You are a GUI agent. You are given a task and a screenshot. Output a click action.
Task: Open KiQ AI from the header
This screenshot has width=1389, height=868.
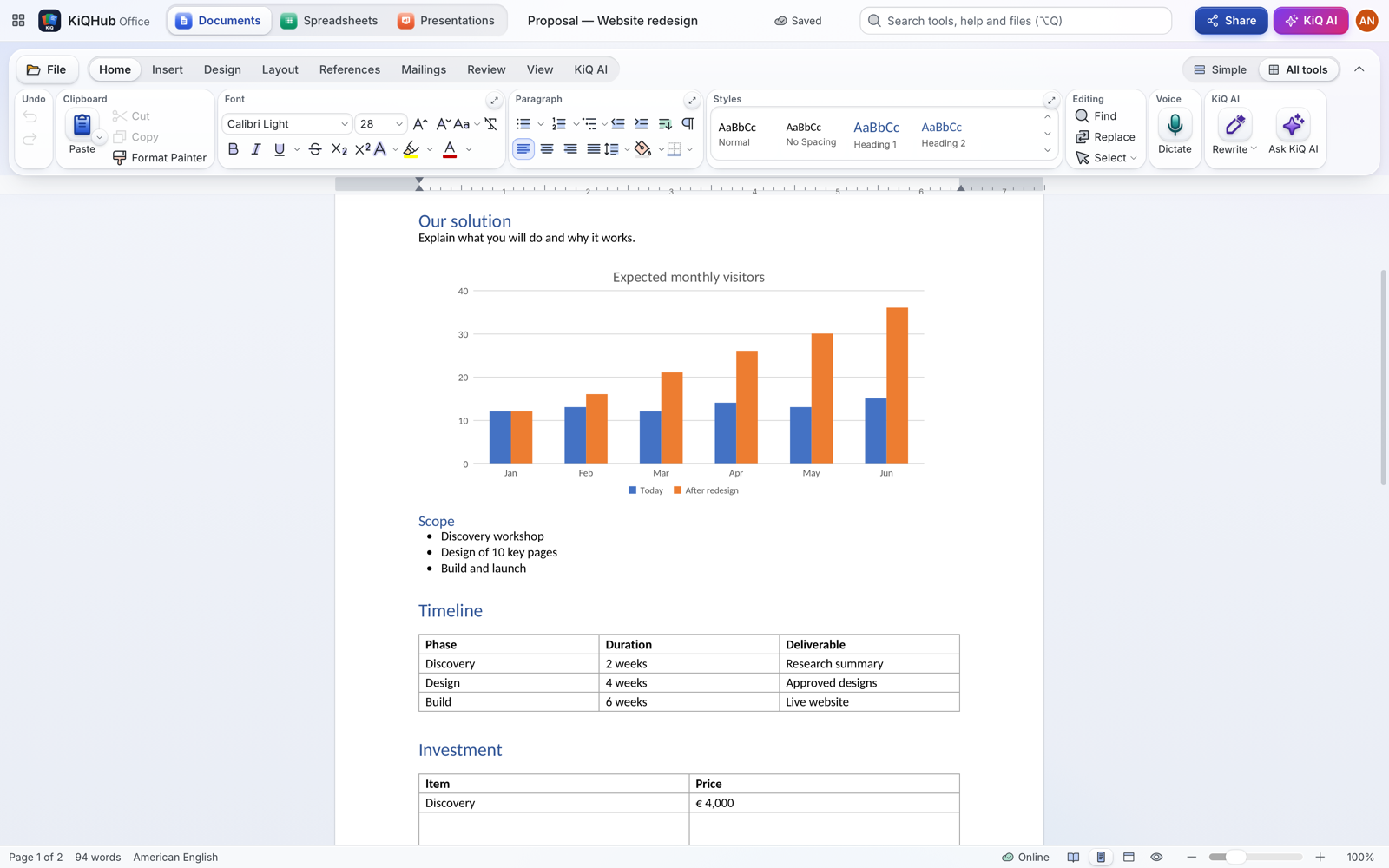(1310, 21)
